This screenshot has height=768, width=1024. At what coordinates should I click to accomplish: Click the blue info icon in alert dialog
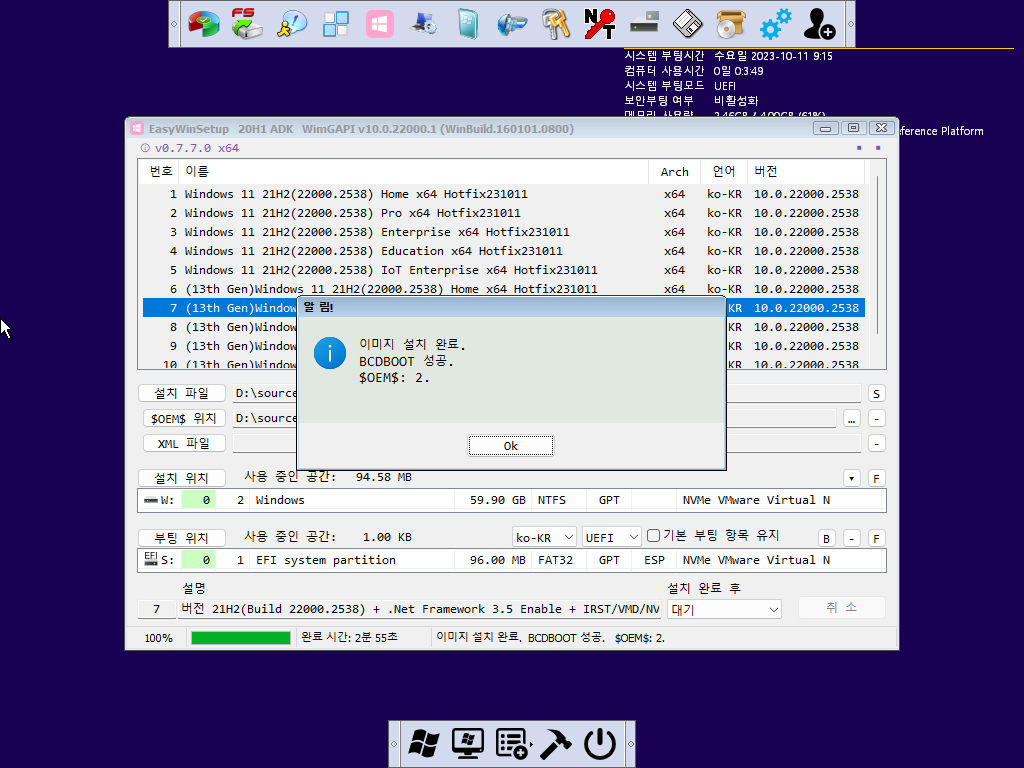coord(330,353)
